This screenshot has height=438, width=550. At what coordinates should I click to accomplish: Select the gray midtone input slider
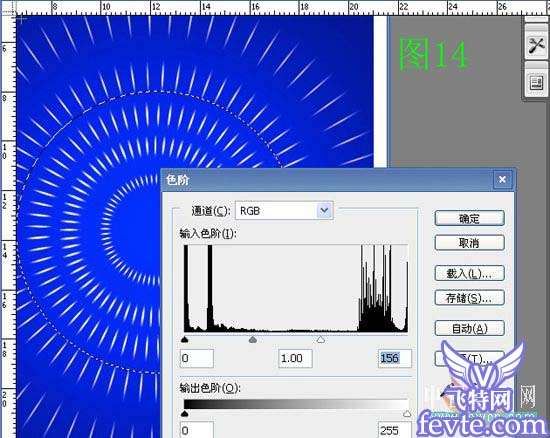253,339
